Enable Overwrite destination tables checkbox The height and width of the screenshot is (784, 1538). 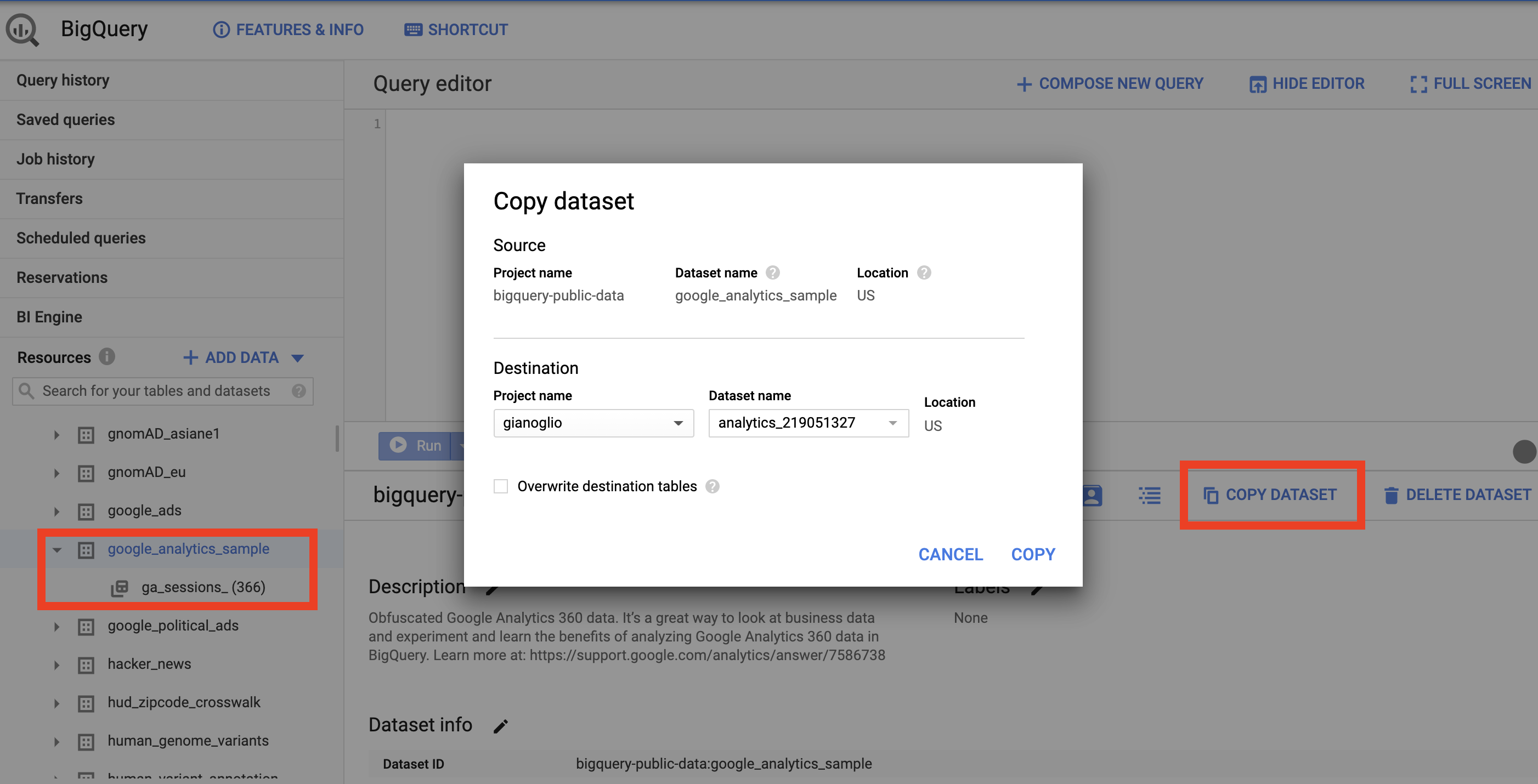pos(500,486)
